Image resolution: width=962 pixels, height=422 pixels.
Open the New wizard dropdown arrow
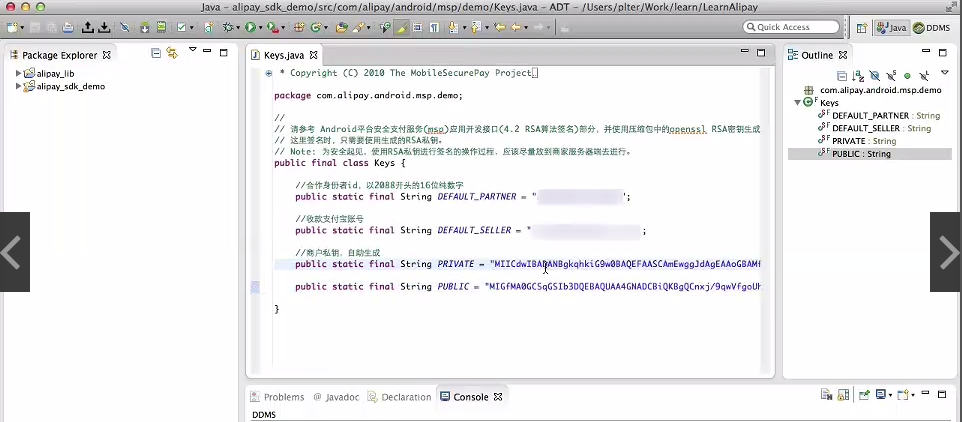(23, 28)
